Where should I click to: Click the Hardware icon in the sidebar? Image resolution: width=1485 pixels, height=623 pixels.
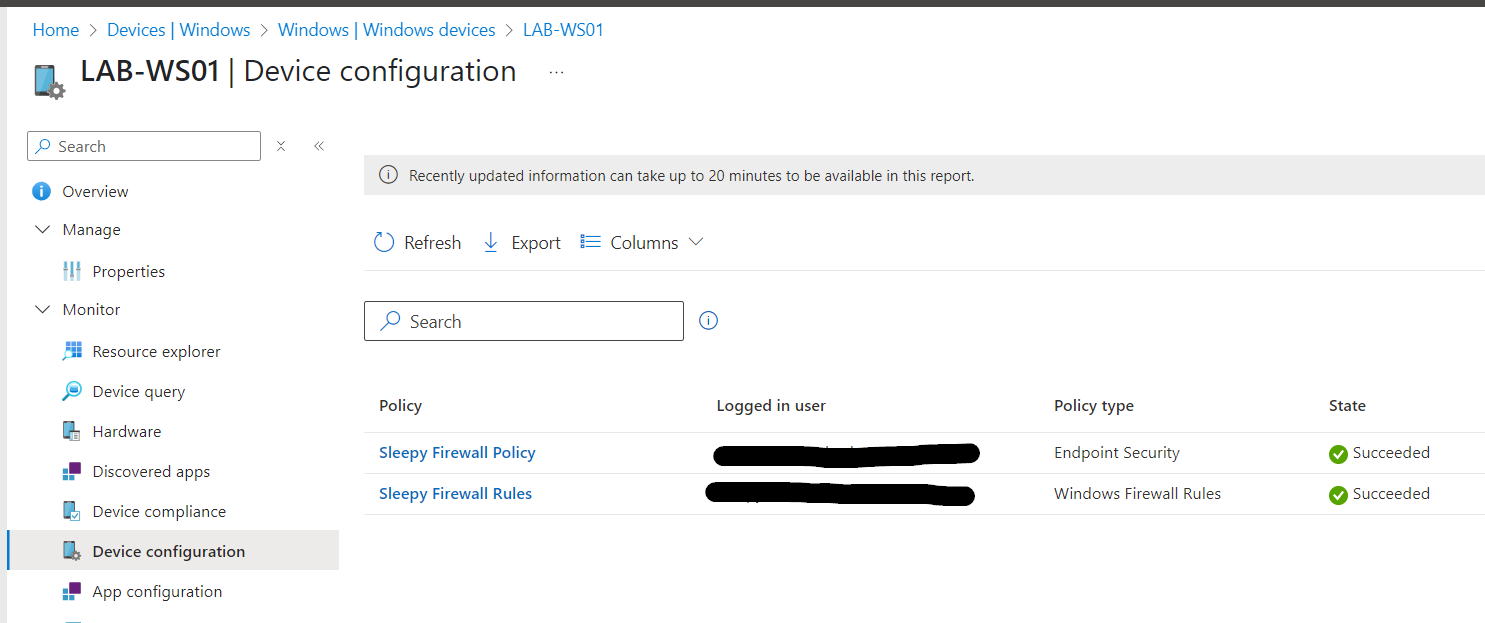(72, 431)
